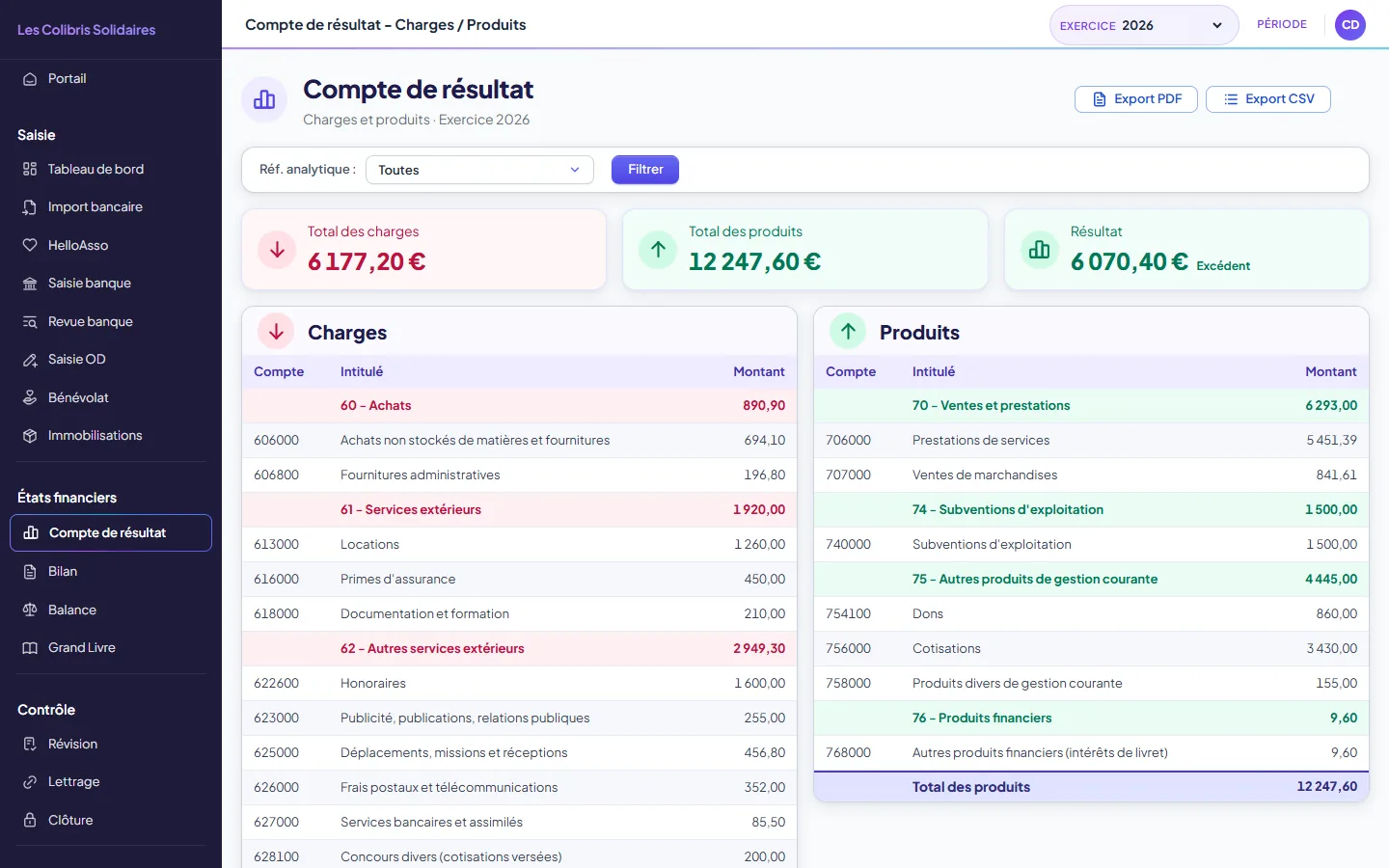
Task: Select the 70 – Ventes et prestations row
Action: [1091, 406]
